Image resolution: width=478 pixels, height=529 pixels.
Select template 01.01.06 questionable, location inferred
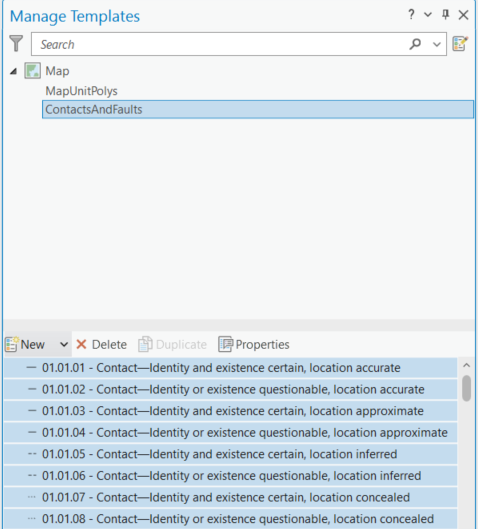coord(230,476)
